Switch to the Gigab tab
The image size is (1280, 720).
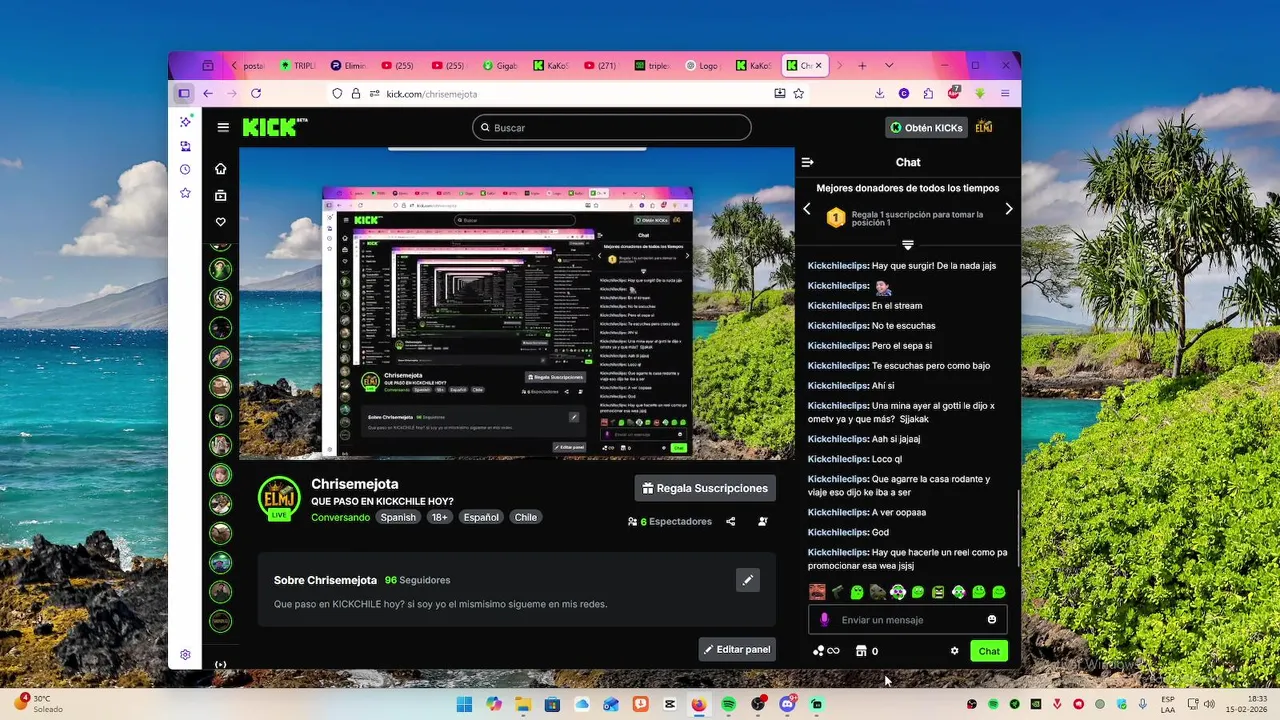[x=500, y=65]
